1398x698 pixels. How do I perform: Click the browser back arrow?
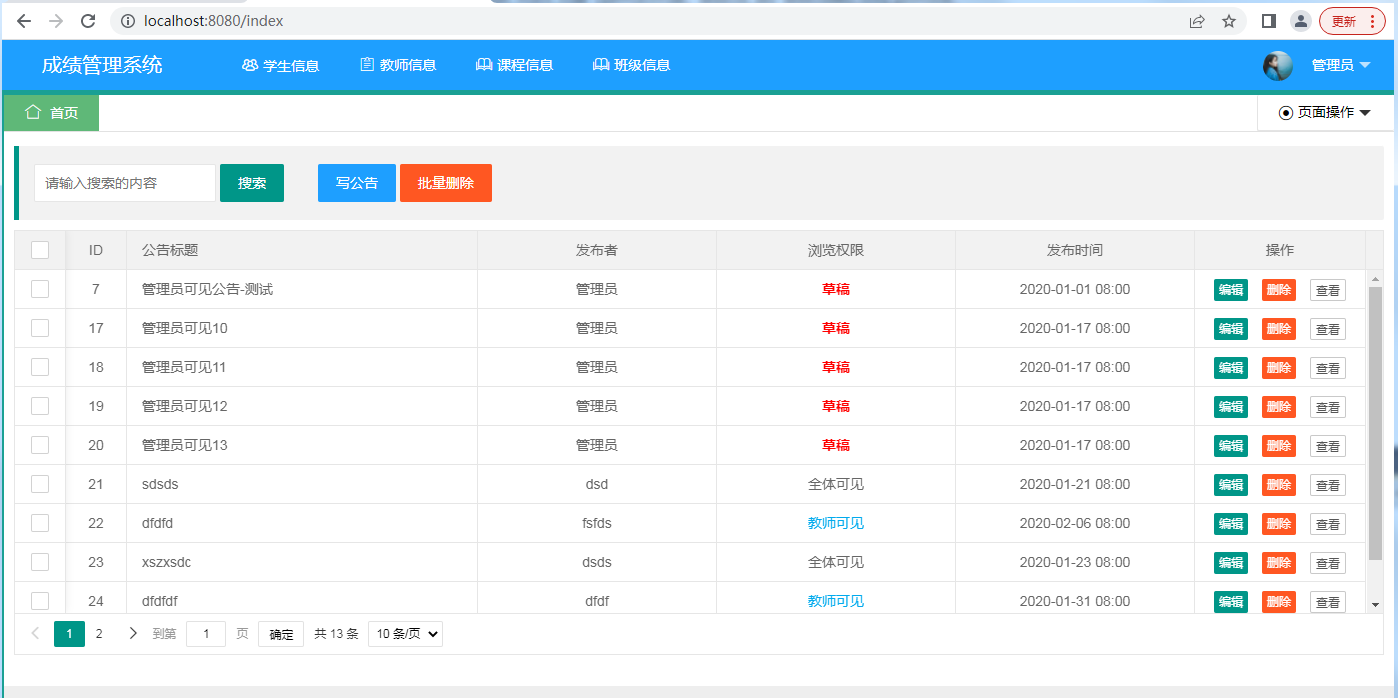coord(24,21)
